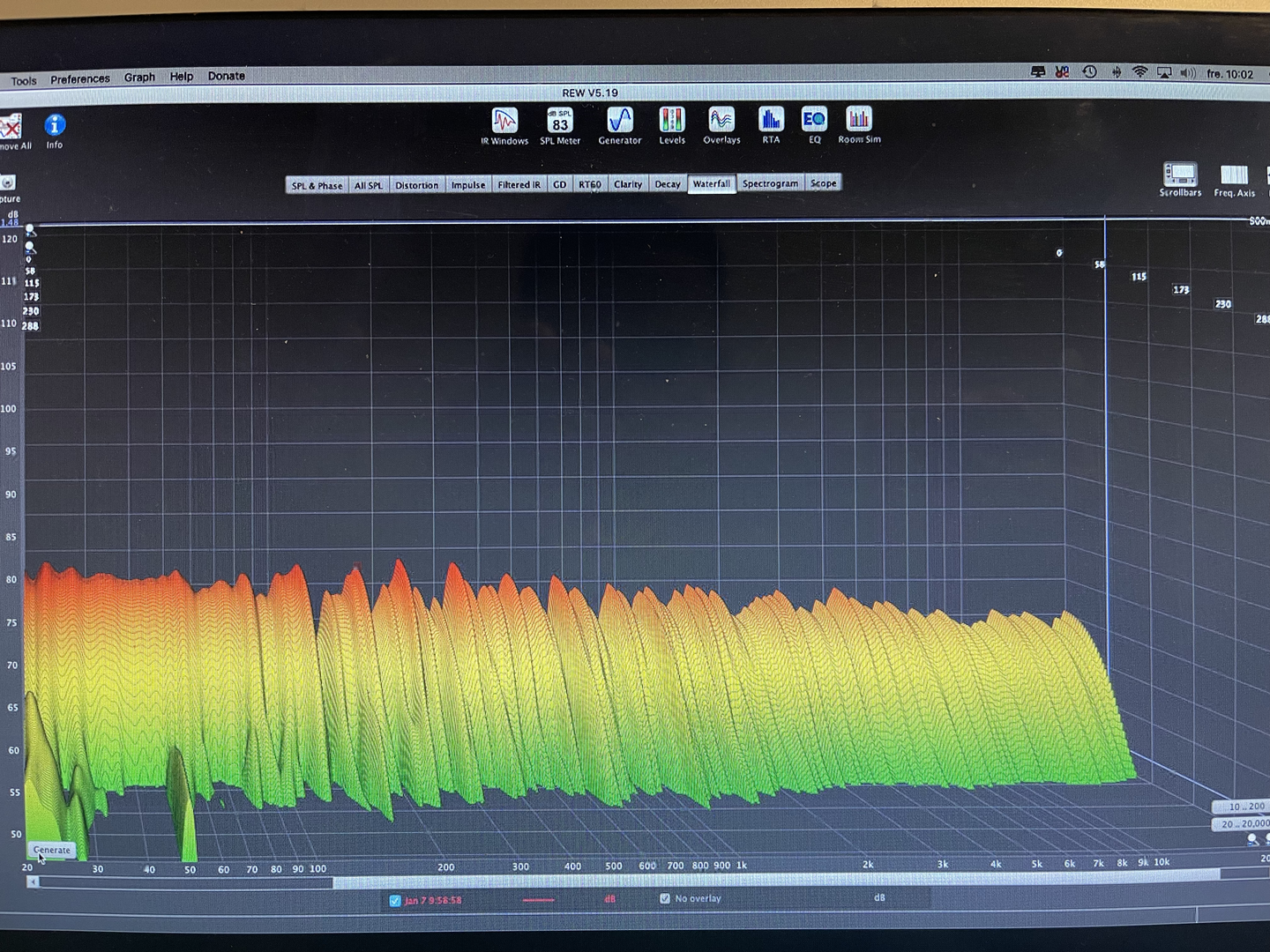Click the blue Info icon
Image resolution: width=1270 pixels, height=952 pixels.
[55, 126]
